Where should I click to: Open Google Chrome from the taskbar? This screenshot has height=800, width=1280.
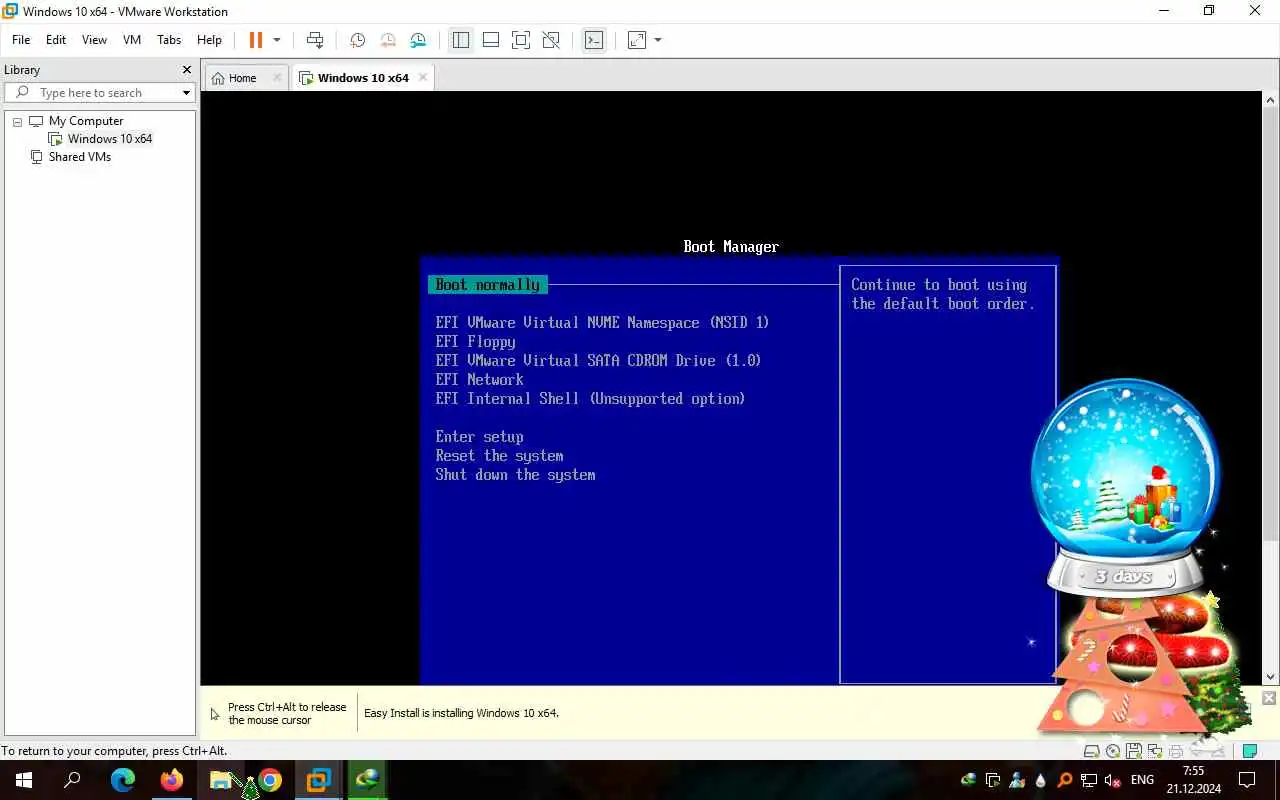click(x=269, y=780)
